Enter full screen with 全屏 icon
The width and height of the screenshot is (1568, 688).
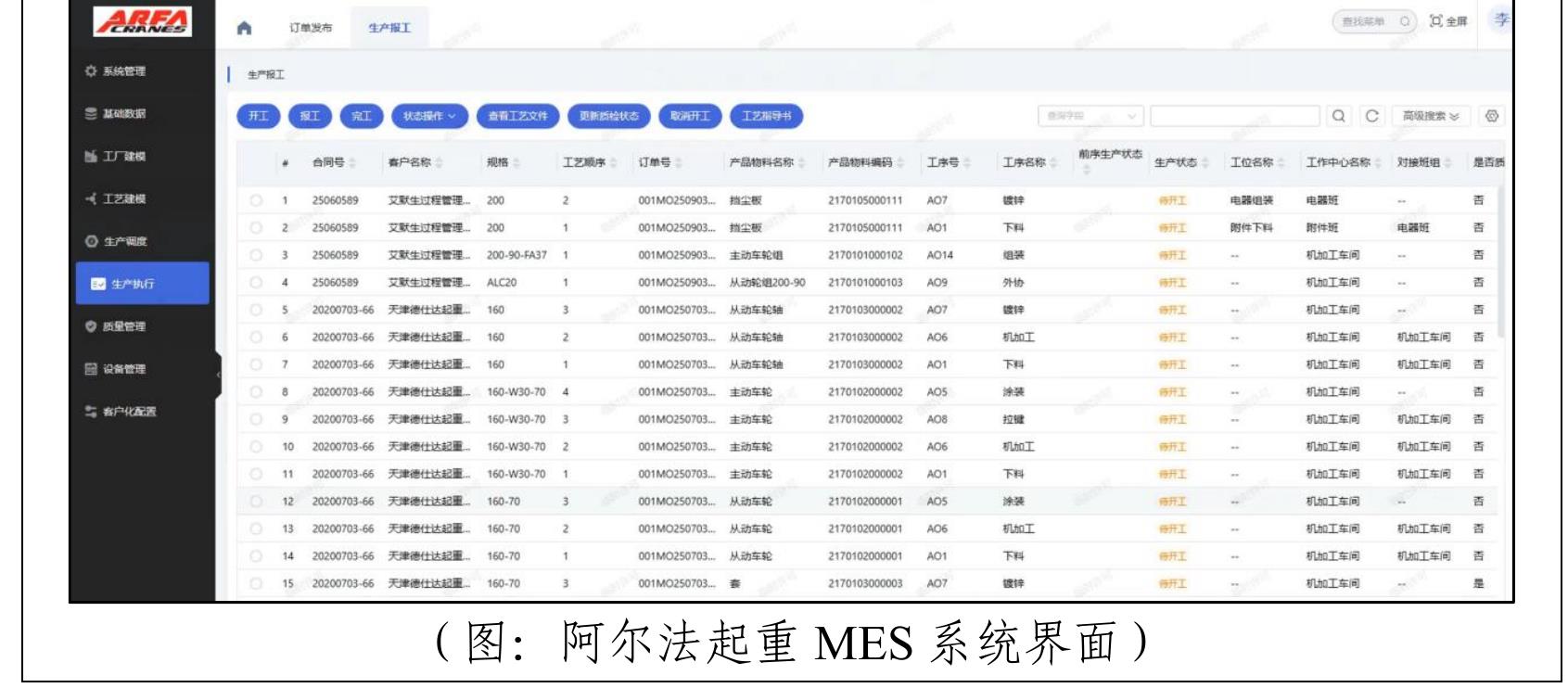(1449, 21)
